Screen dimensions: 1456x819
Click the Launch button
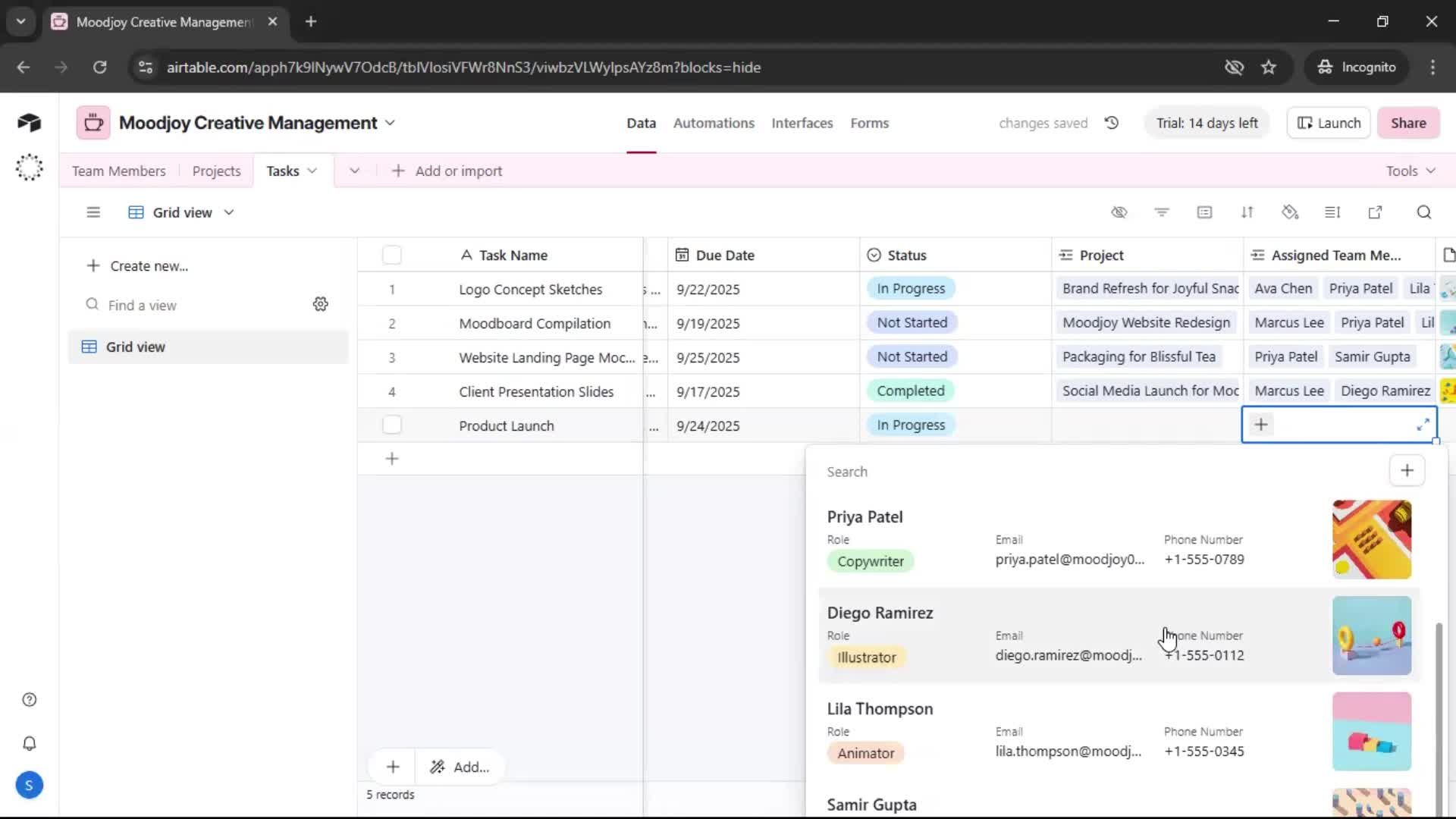[1329, 123]
